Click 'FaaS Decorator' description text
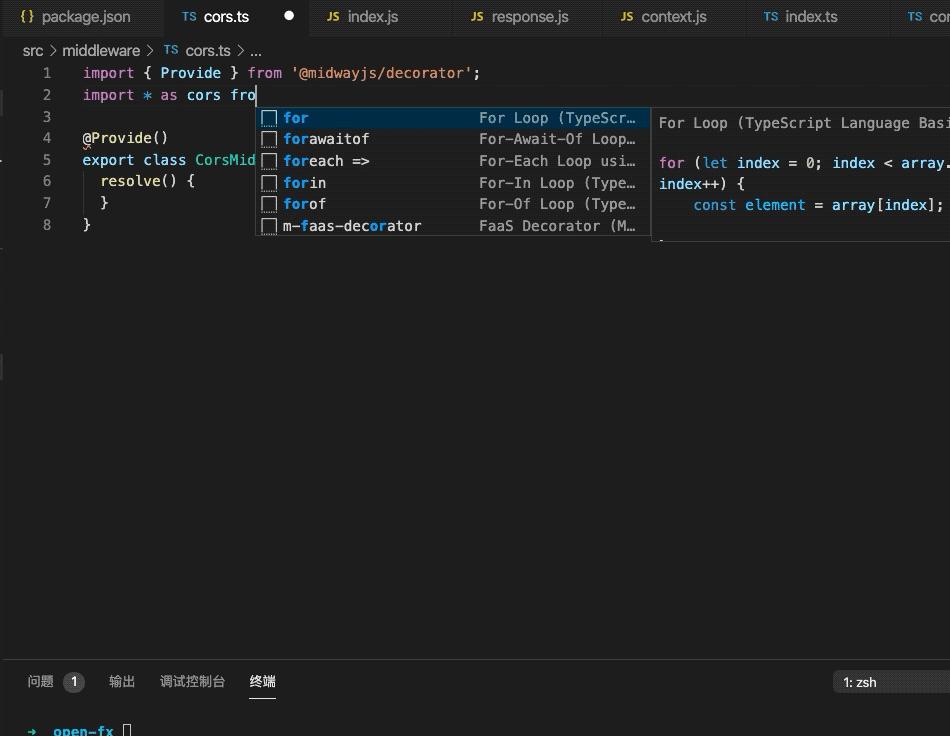Screen dimensions: 950x736 click(x=557, y=226)
